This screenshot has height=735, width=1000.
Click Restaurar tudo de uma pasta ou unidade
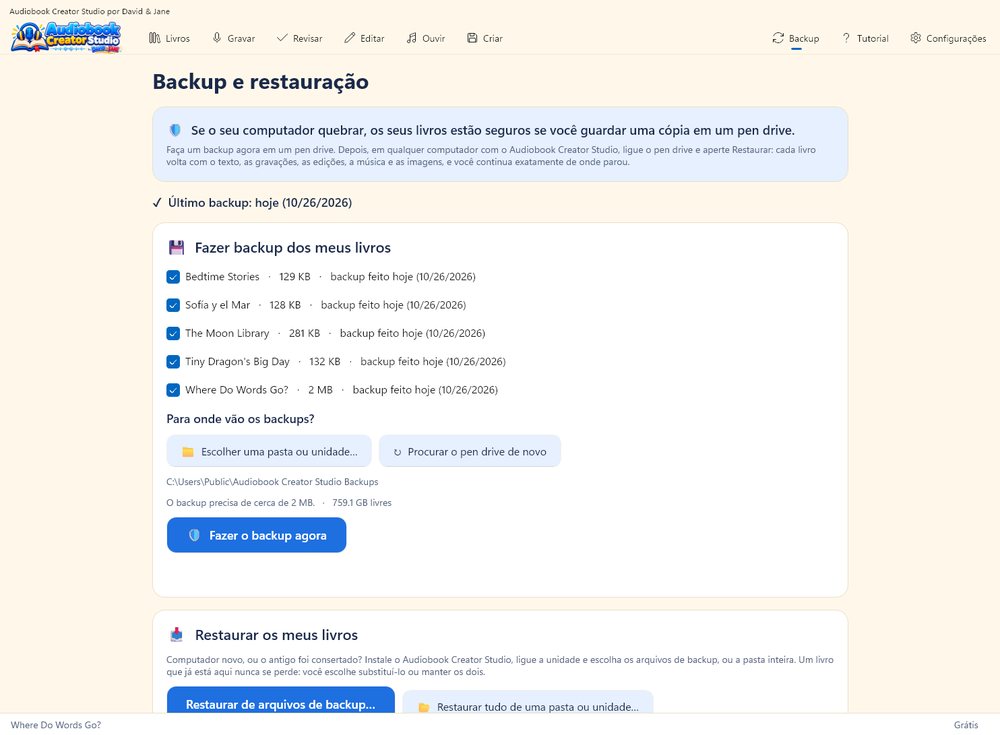click(x=528, y=702)
